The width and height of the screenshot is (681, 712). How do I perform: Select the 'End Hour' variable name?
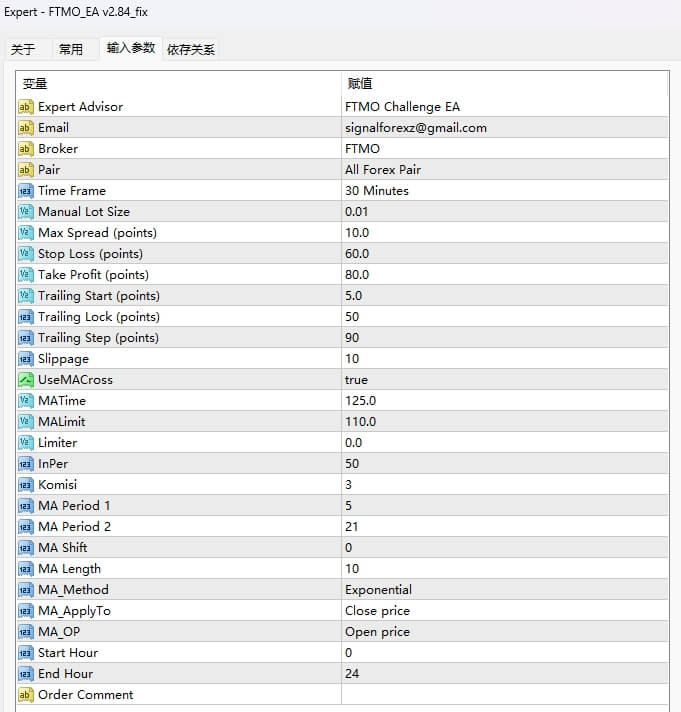click(x=65, y=673)
